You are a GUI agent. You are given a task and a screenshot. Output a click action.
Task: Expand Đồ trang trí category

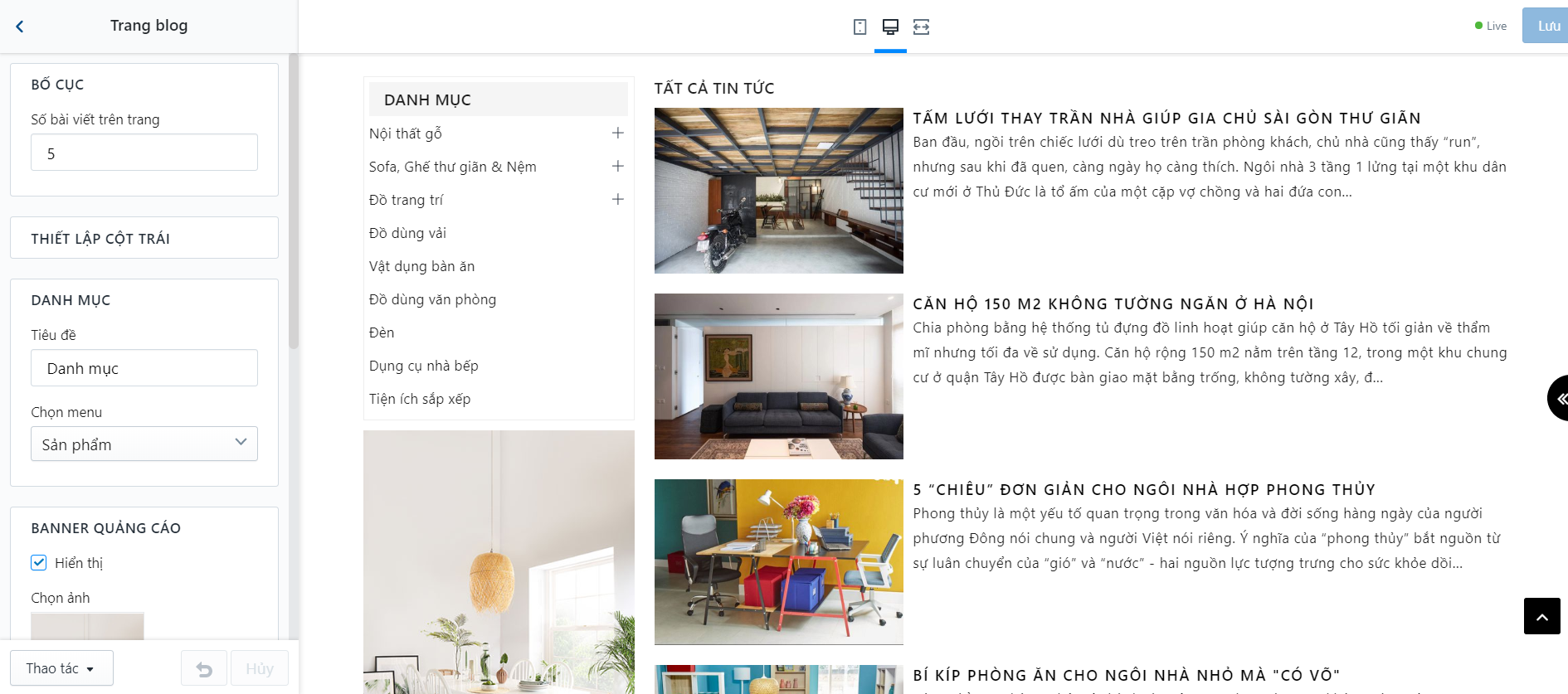(x=617, y=199)
